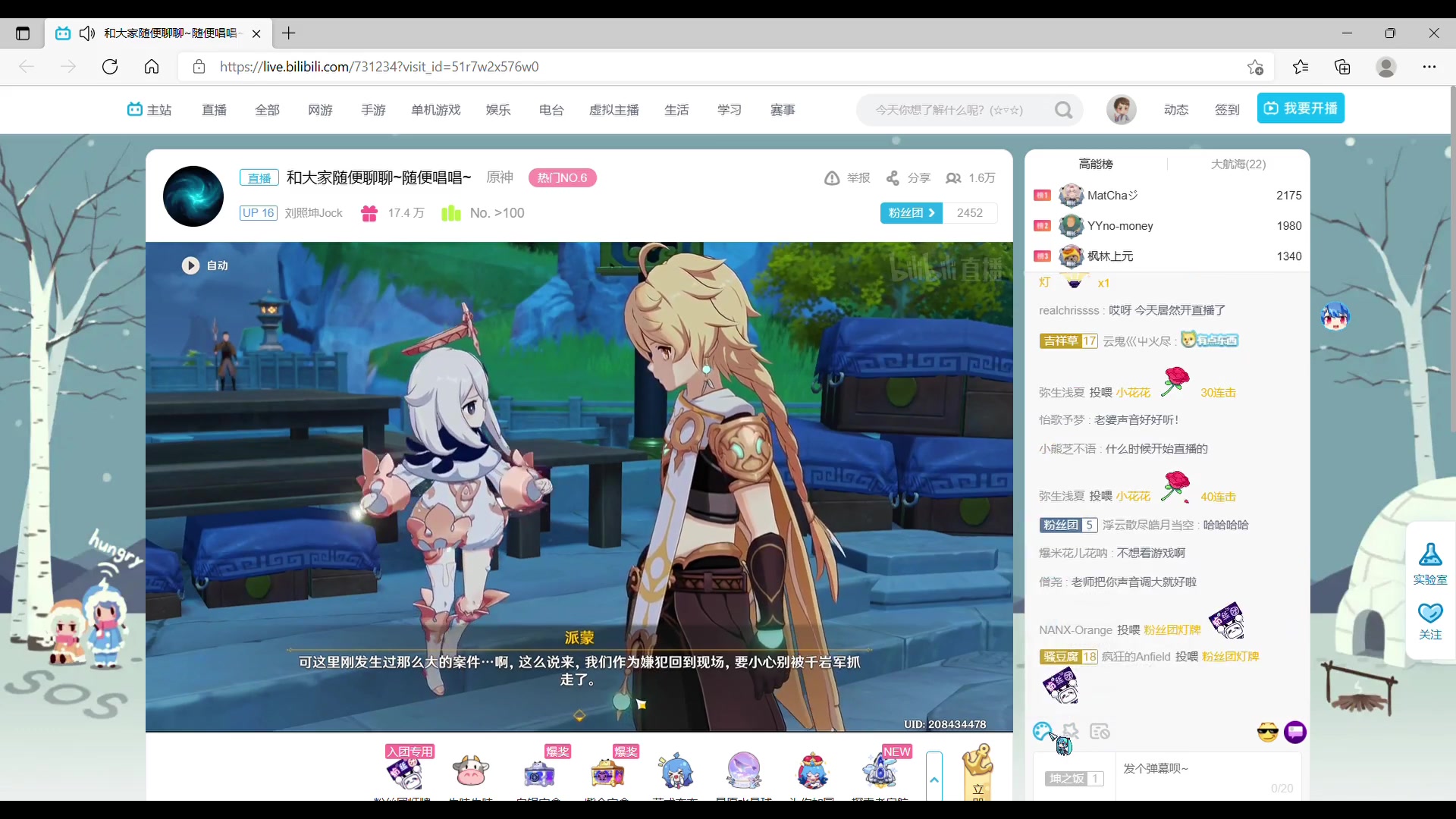
Task: Click the golden anchor 立 banner
Action: (x=978, y=772)
